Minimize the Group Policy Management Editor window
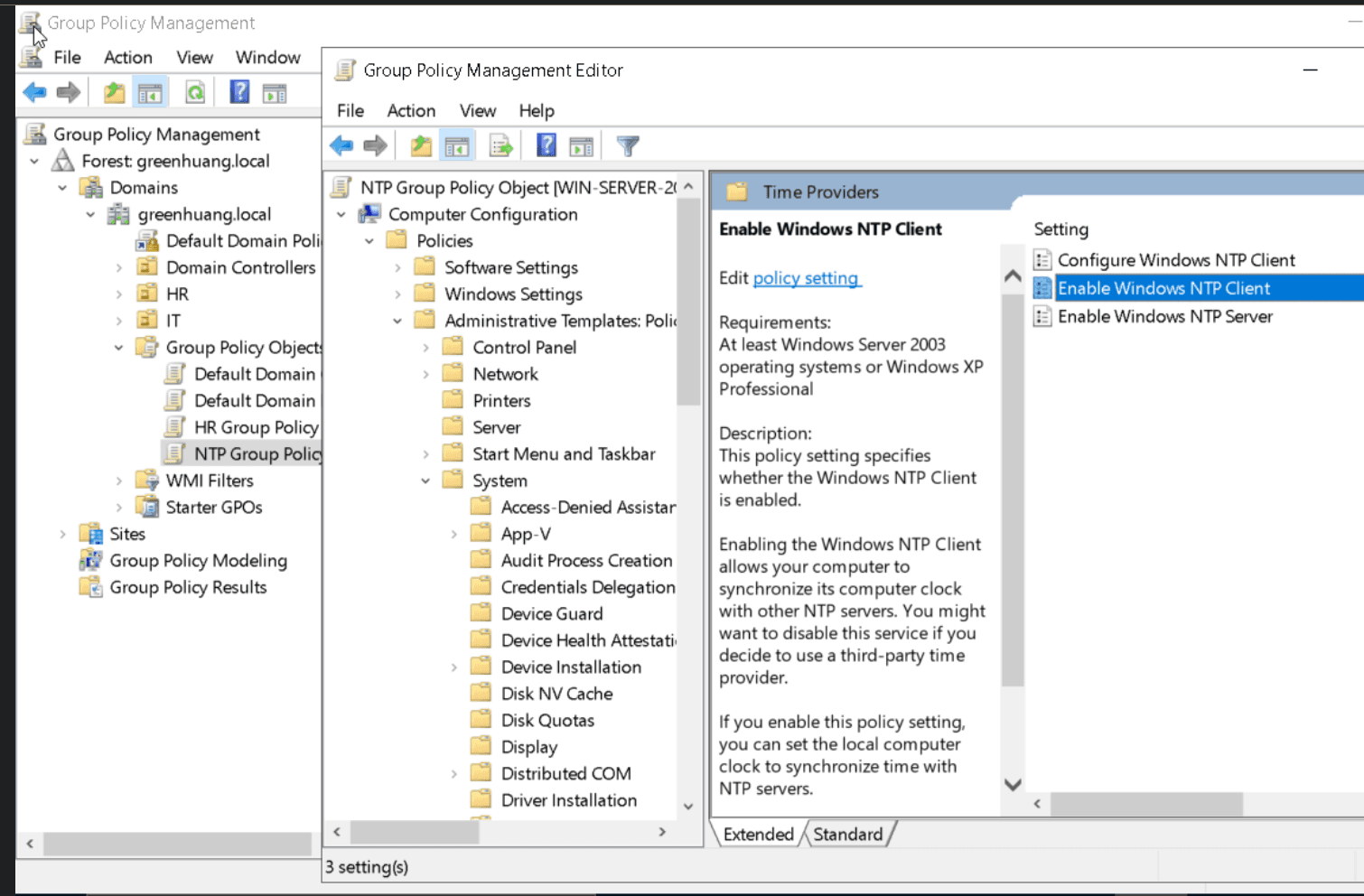 (1310, 70)
